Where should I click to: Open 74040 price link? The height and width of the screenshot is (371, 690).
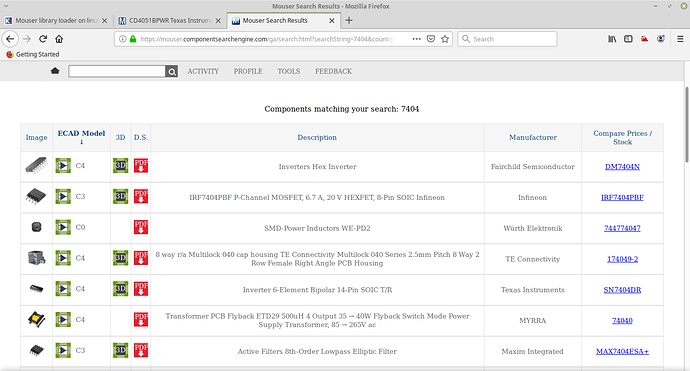pos(622,321)
